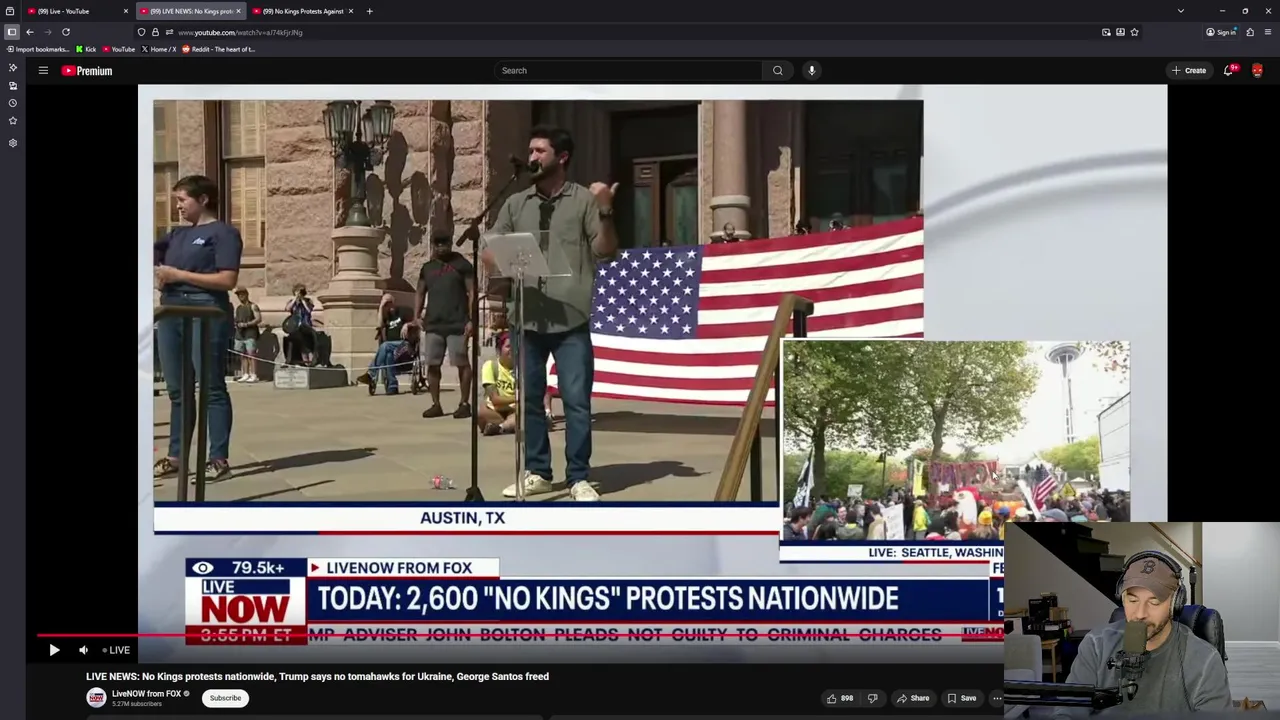Mute the video with speaker icon

pyautogui.click(x=83, y=650)
